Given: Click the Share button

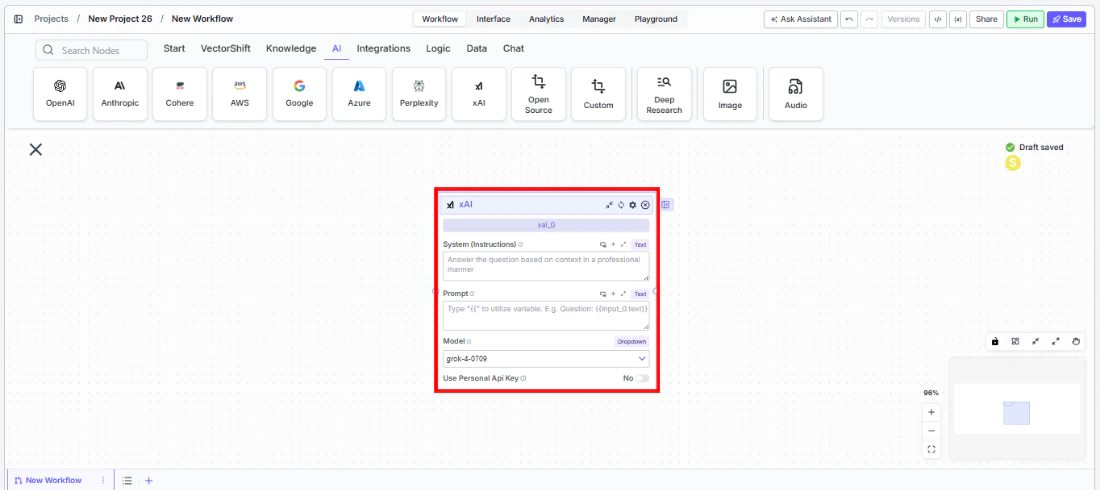Looking at the screenshot, I should [986, 19].
